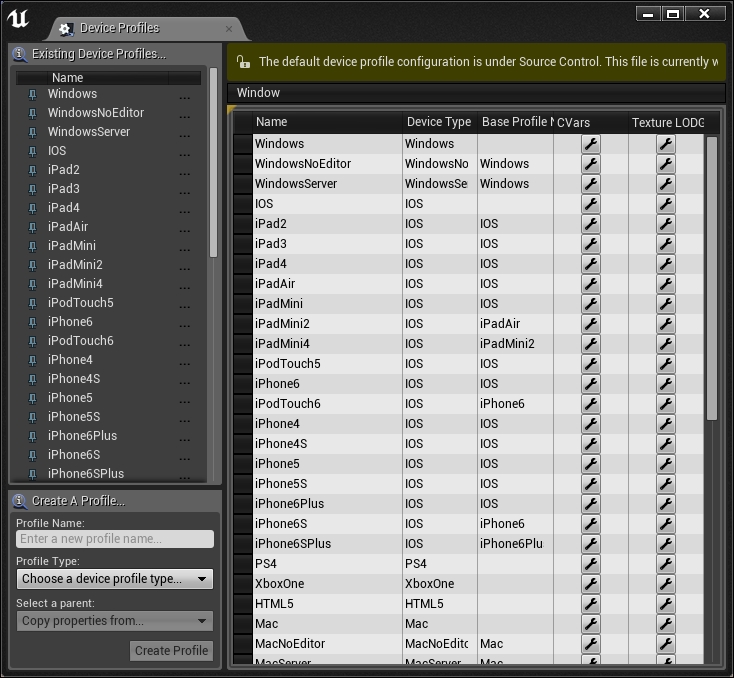The width and height of the screenshot is (734, 678).
Task: Toggle pin for iPadMini profile
Action: 32,246
